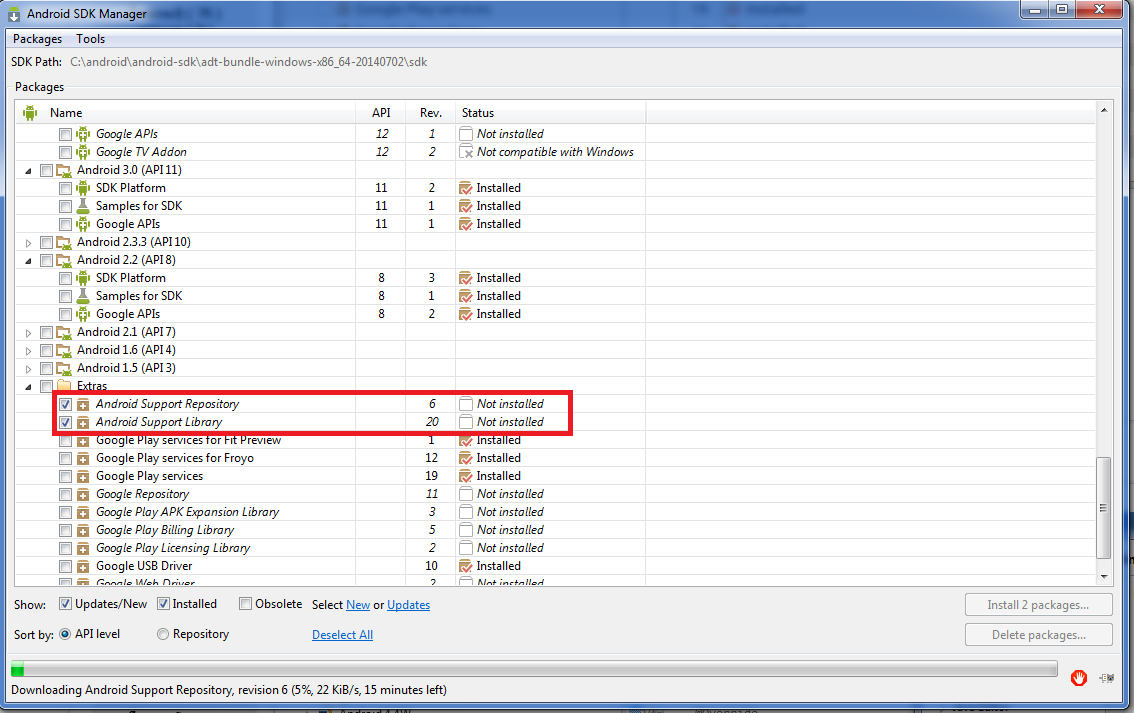The image size is (1134, 713).
Task: Click the Google Play services package icon
Action: click(83, 477)
